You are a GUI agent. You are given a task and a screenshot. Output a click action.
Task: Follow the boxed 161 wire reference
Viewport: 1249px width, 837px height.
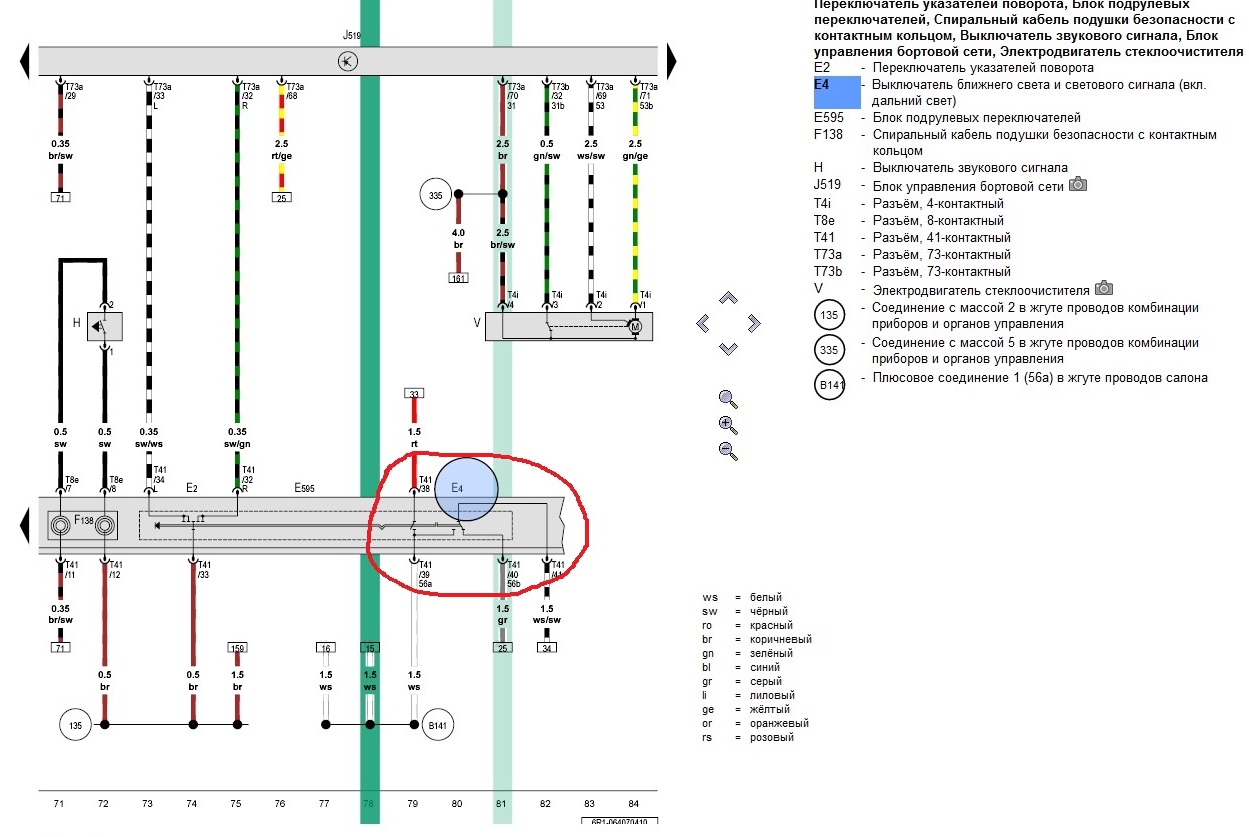point(459,277)
